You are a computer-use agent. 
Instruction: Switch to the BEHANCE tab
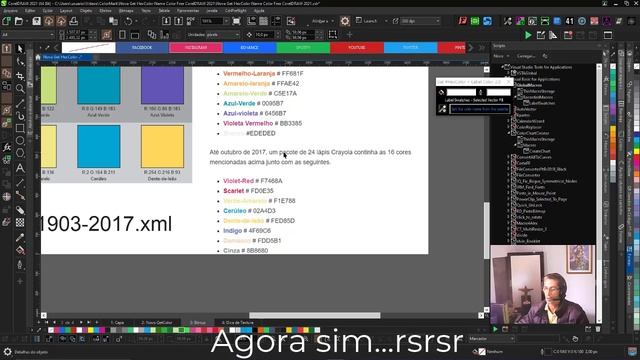(x=249, y=48)
